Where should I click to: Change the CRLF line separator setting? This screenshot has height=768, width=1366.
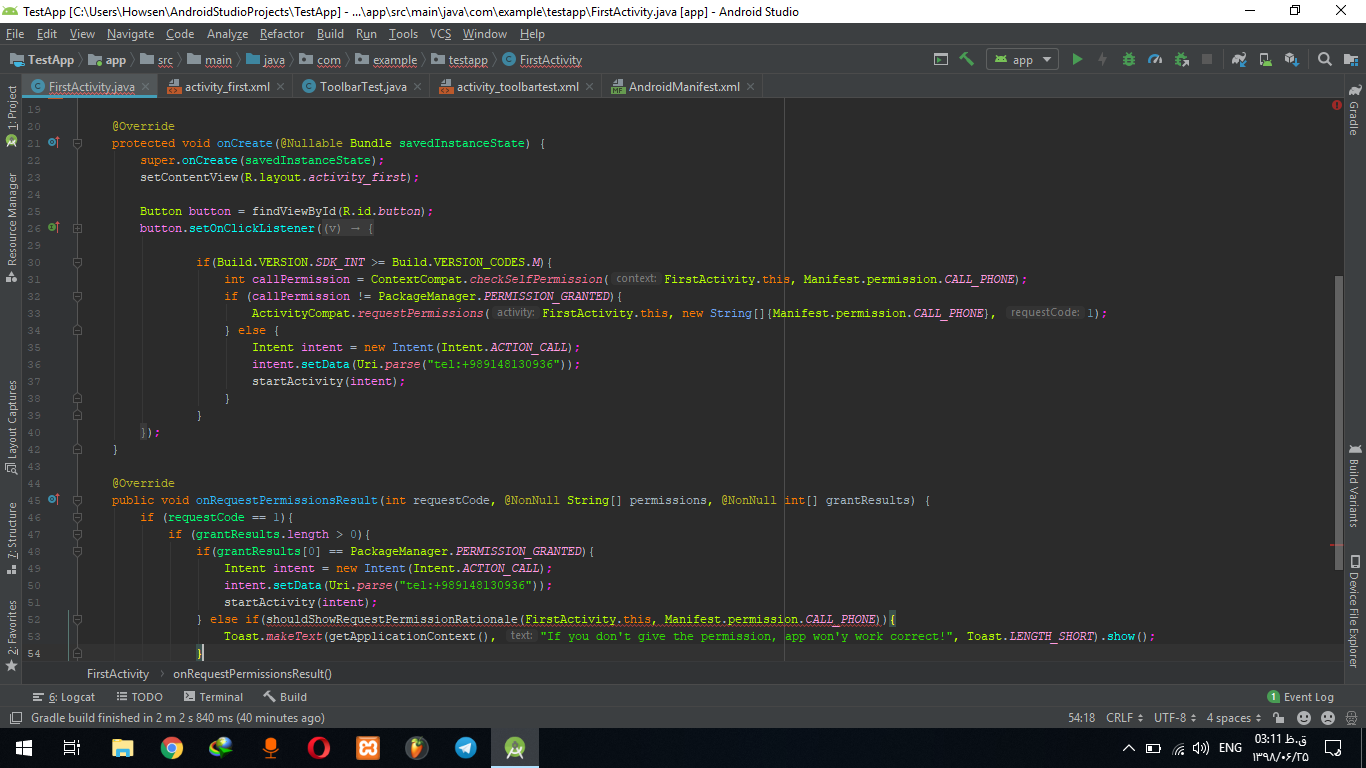pyautogui.click(x=1125, y=718)
